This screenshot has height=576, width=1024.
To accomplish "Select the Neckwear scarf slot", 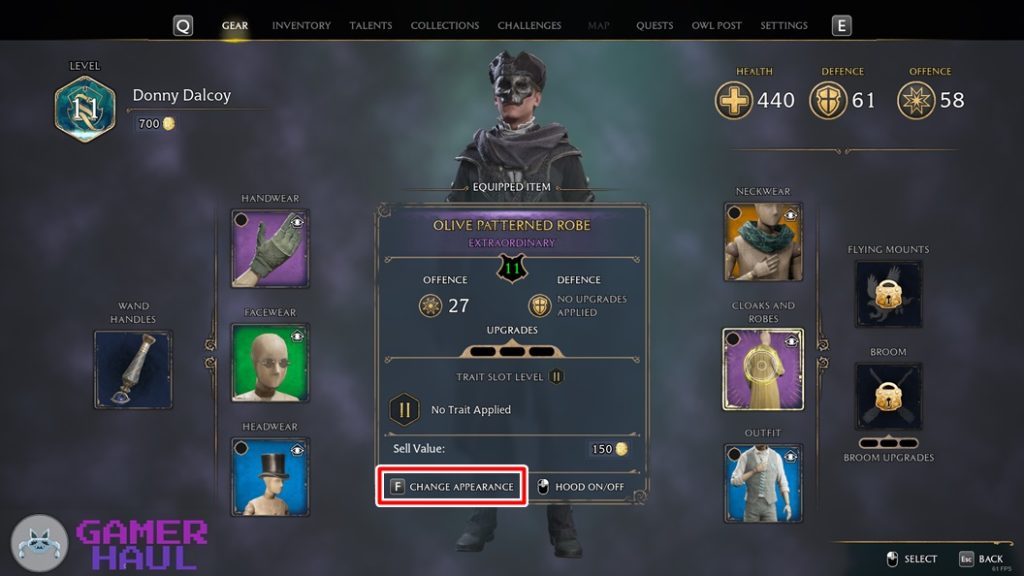I will [763, 242].
